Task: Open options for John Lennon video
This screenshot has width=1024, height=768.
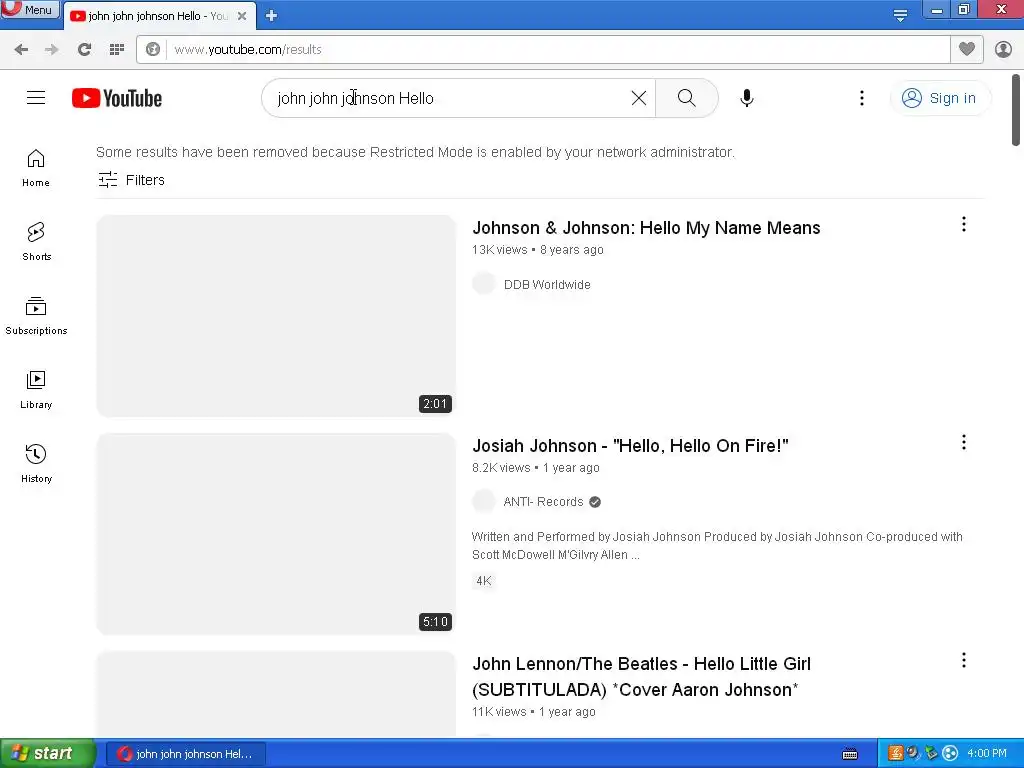Action: 963,660
